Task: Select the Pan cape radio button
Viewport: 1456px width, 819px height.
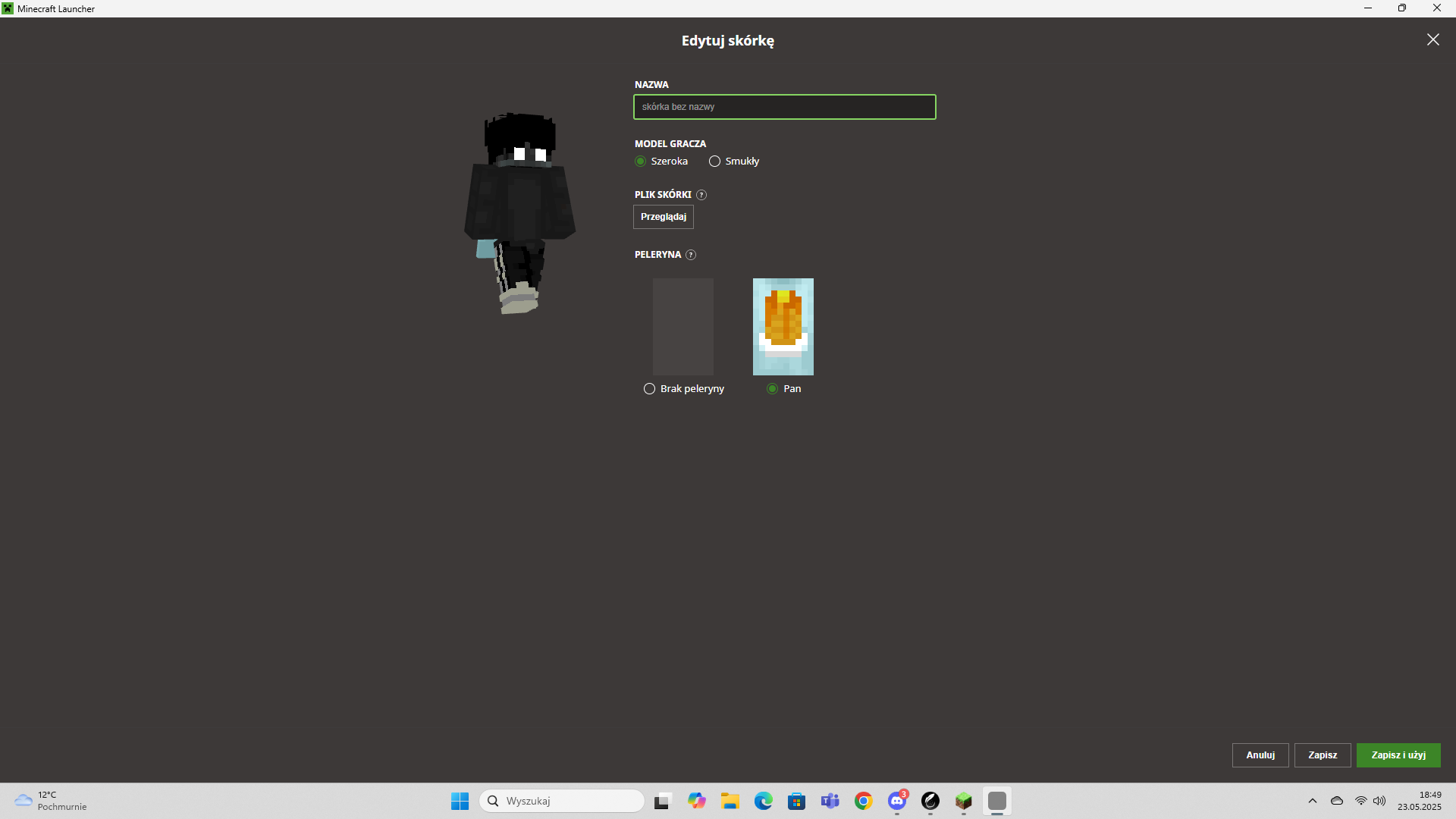Action: pos(772,389)
